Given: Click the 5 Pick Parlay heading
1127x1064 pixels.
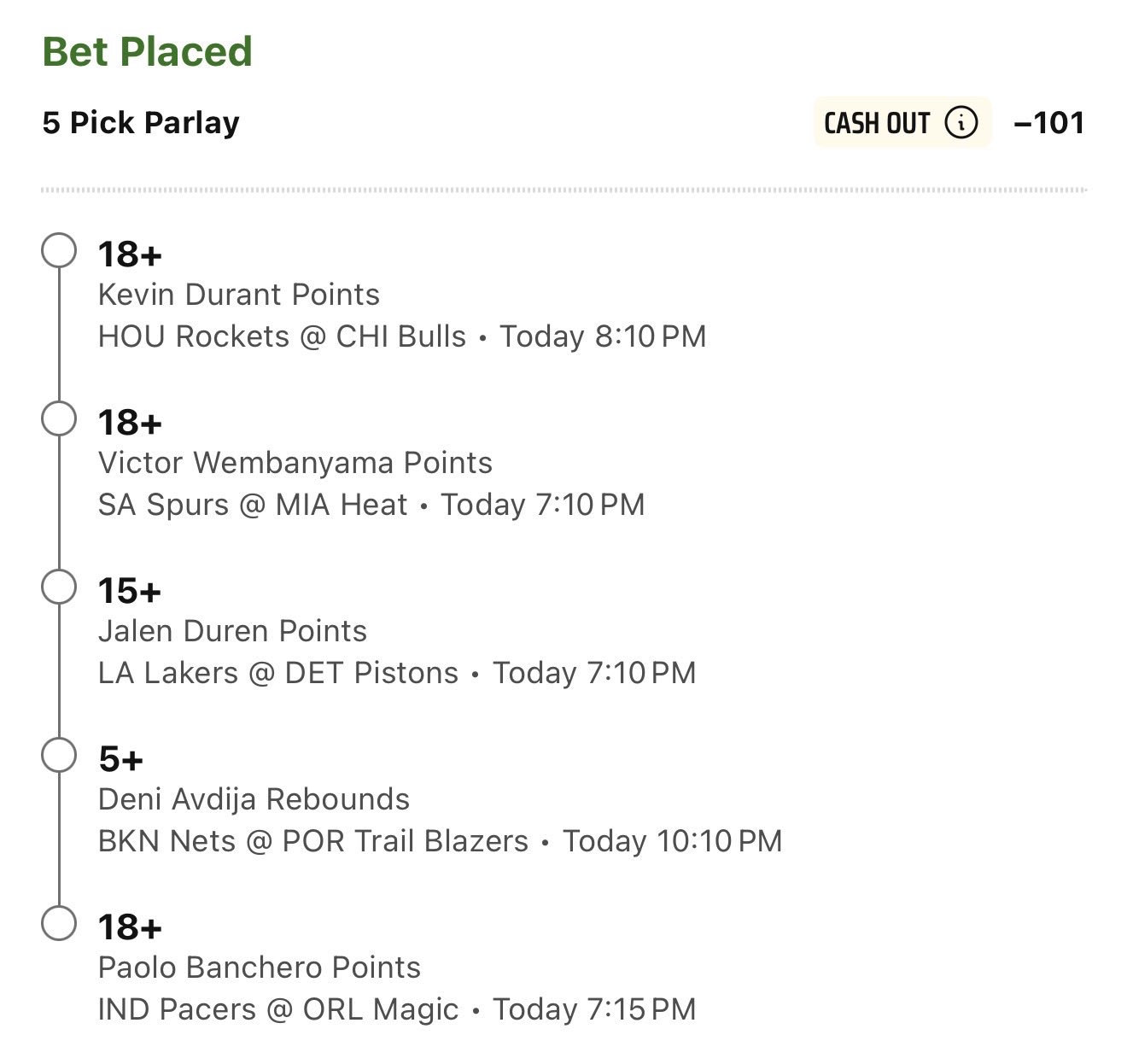Looking at the screenshot, I should (141, 123).
